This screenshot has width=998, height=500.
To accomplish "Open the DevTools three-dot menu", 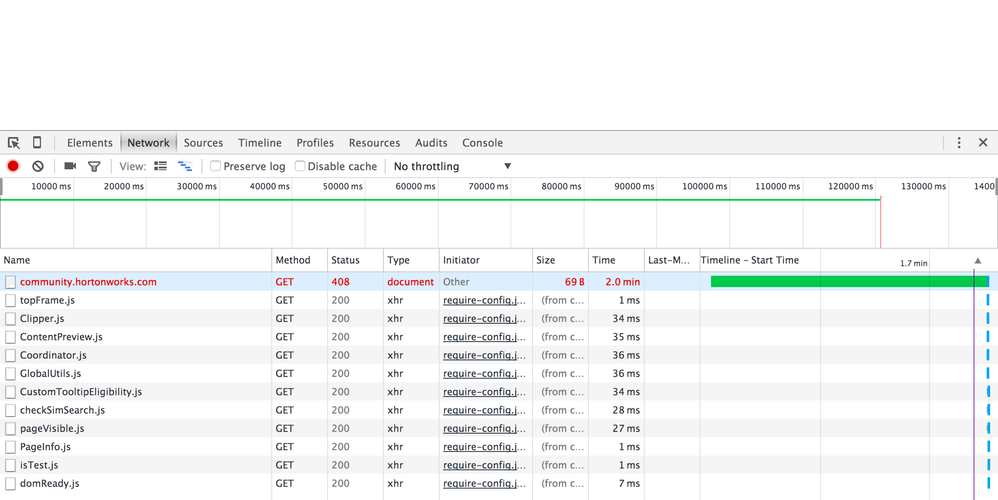I will click(959, 143).
